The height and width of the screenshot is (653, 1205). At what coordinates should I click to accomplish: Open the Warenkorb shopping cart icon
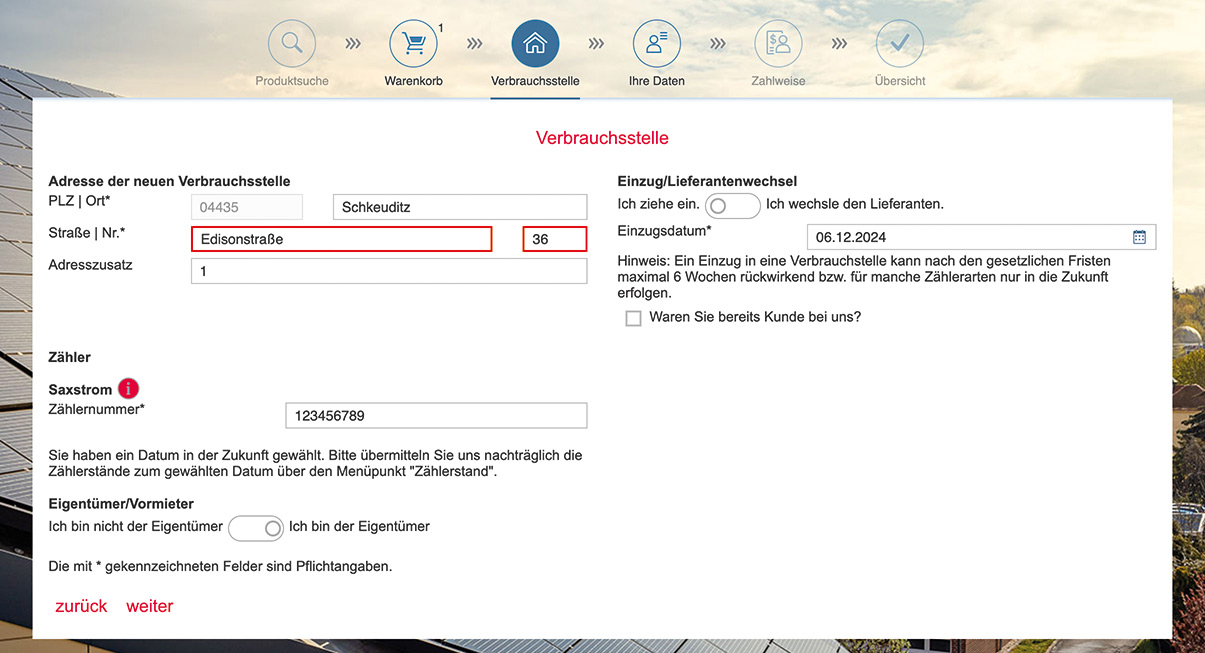413,44
